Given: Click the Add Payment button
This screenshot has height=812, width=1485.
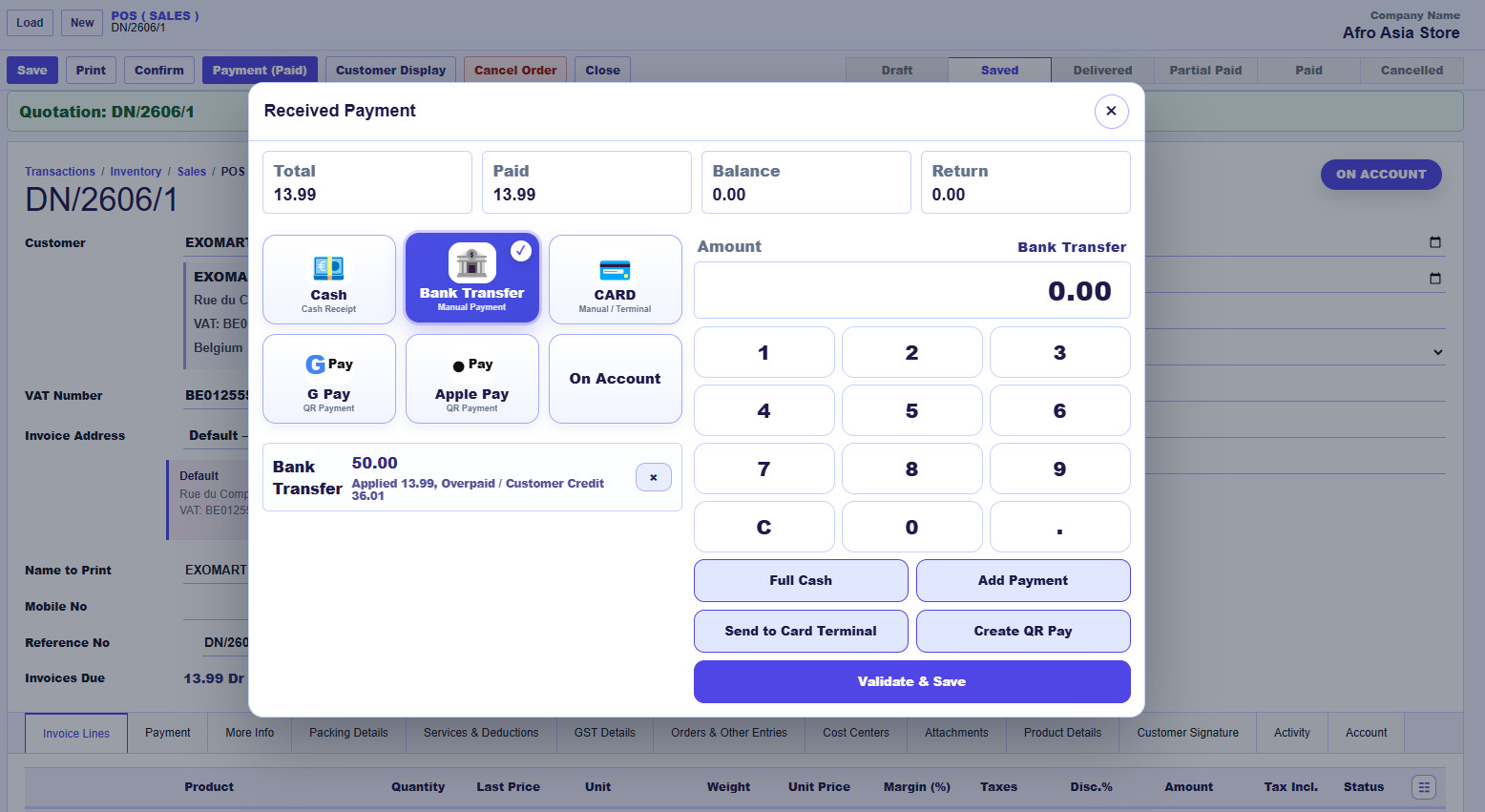Looking at the screenshot, I should [1023, 580].
